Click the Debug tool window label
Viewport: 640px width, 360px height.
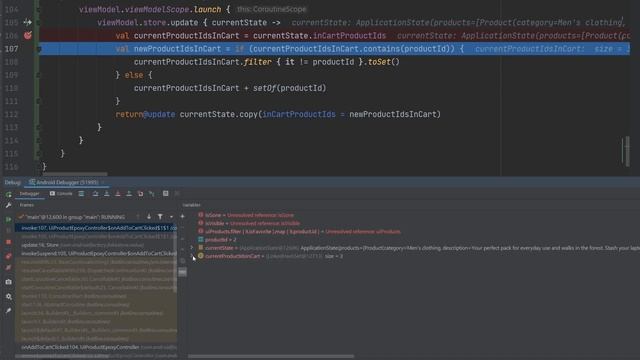[x=12, y=182]
